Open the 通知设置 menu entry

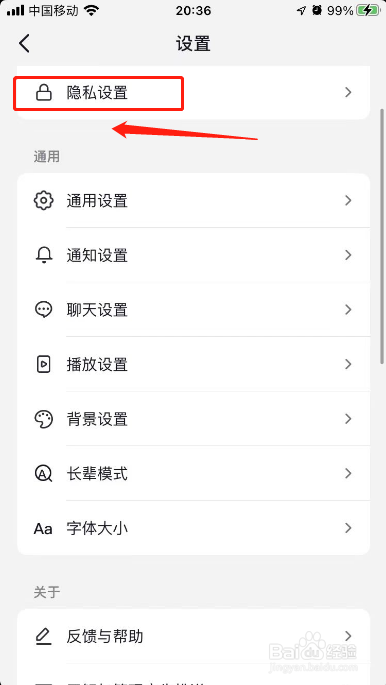193,255
